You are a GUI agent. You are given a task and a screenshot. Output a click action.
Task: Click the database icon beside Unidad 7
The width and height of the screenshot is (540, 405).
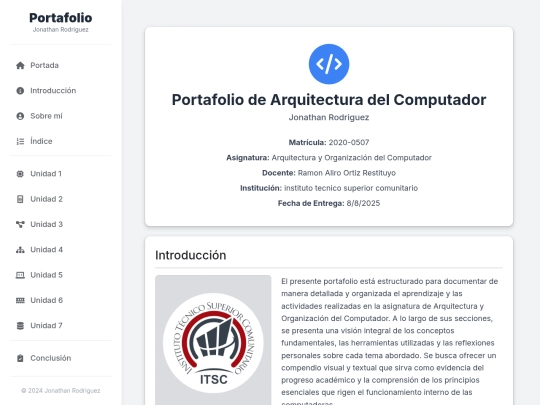pyautogui.click(x=20, y=326)
